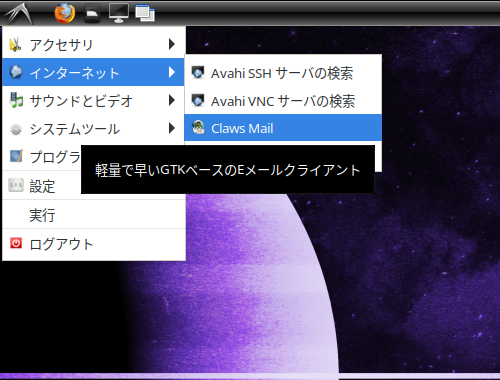Open the file manager panel icon

92,13
